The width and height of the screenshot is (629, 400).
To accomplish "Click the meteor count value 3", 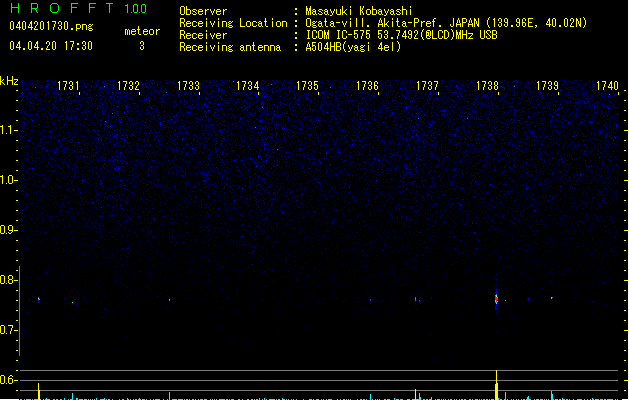I will point(142,46).
